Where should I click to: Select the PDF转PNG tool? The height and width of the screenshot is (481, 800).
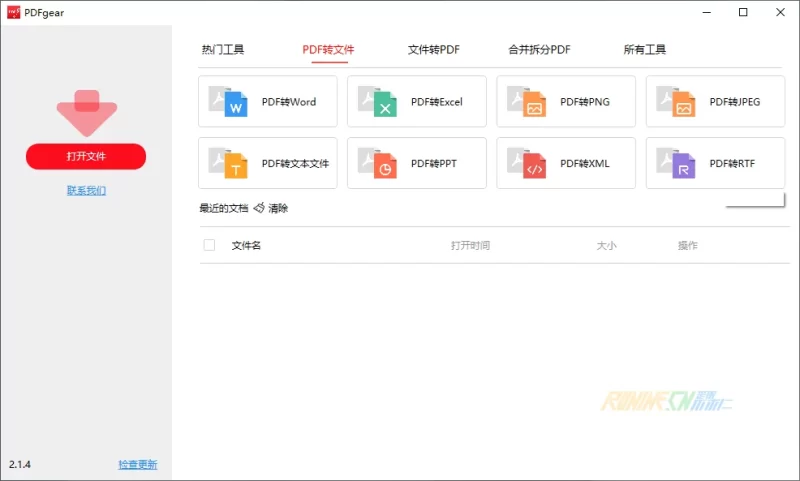[565, 102]
